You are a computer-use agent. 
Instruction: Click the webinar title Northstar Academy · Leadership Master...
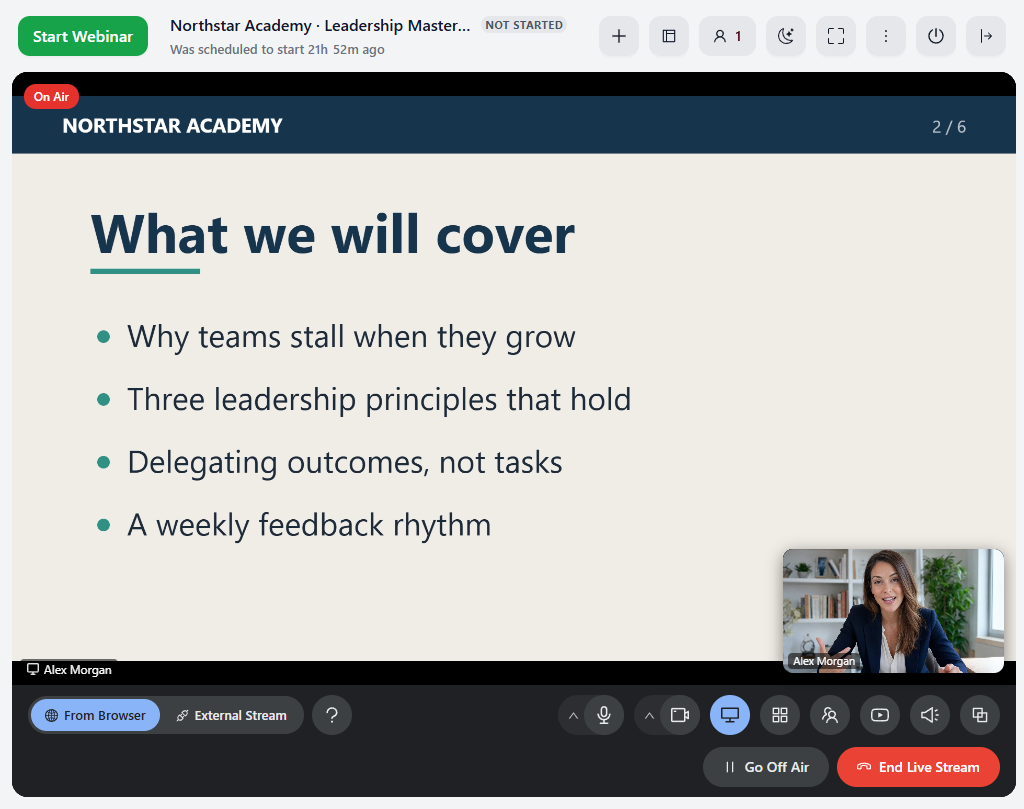point(320,25)
